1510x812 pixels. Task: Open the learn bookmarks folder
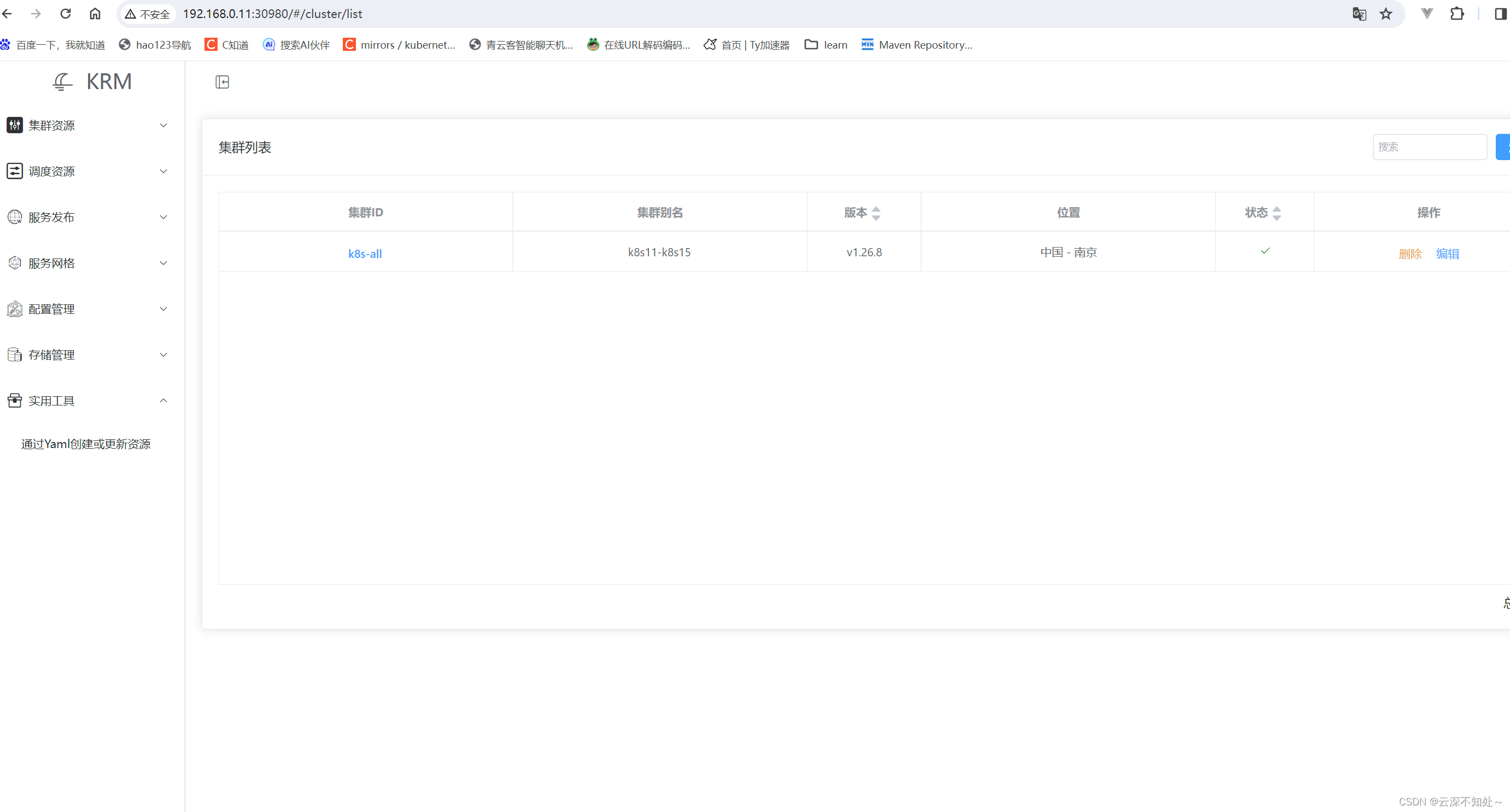tap(826, 45)
